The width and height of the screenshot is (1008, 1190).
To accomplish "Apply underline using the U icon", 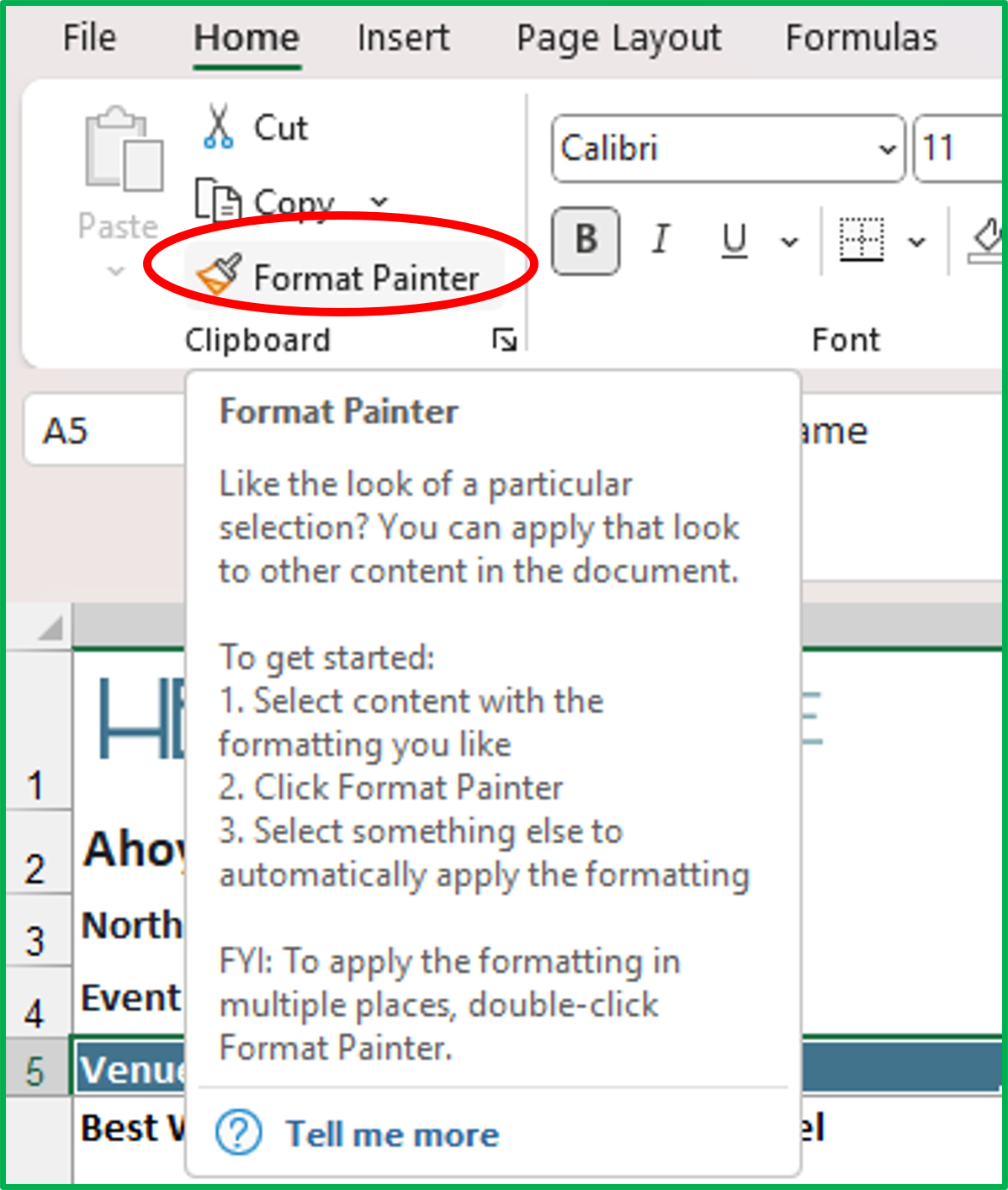I will coord(733,241).
